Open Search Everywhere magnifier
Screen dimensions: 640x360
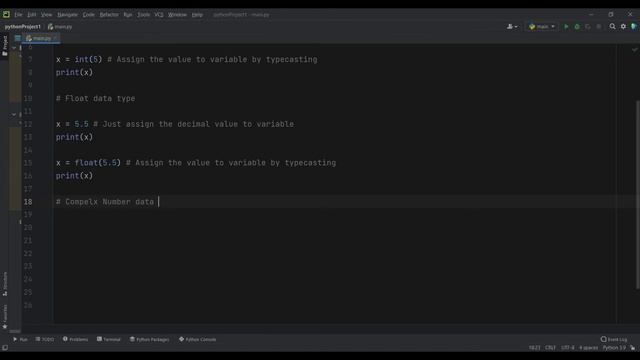coord(612,27)
